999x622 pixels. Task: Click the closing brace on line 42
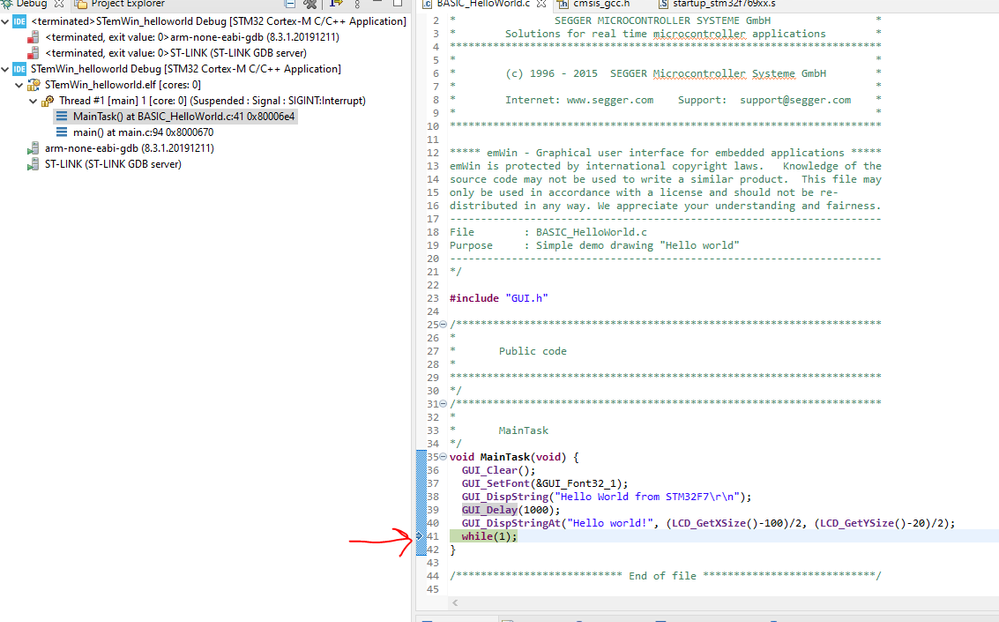[x=452, y=550]
